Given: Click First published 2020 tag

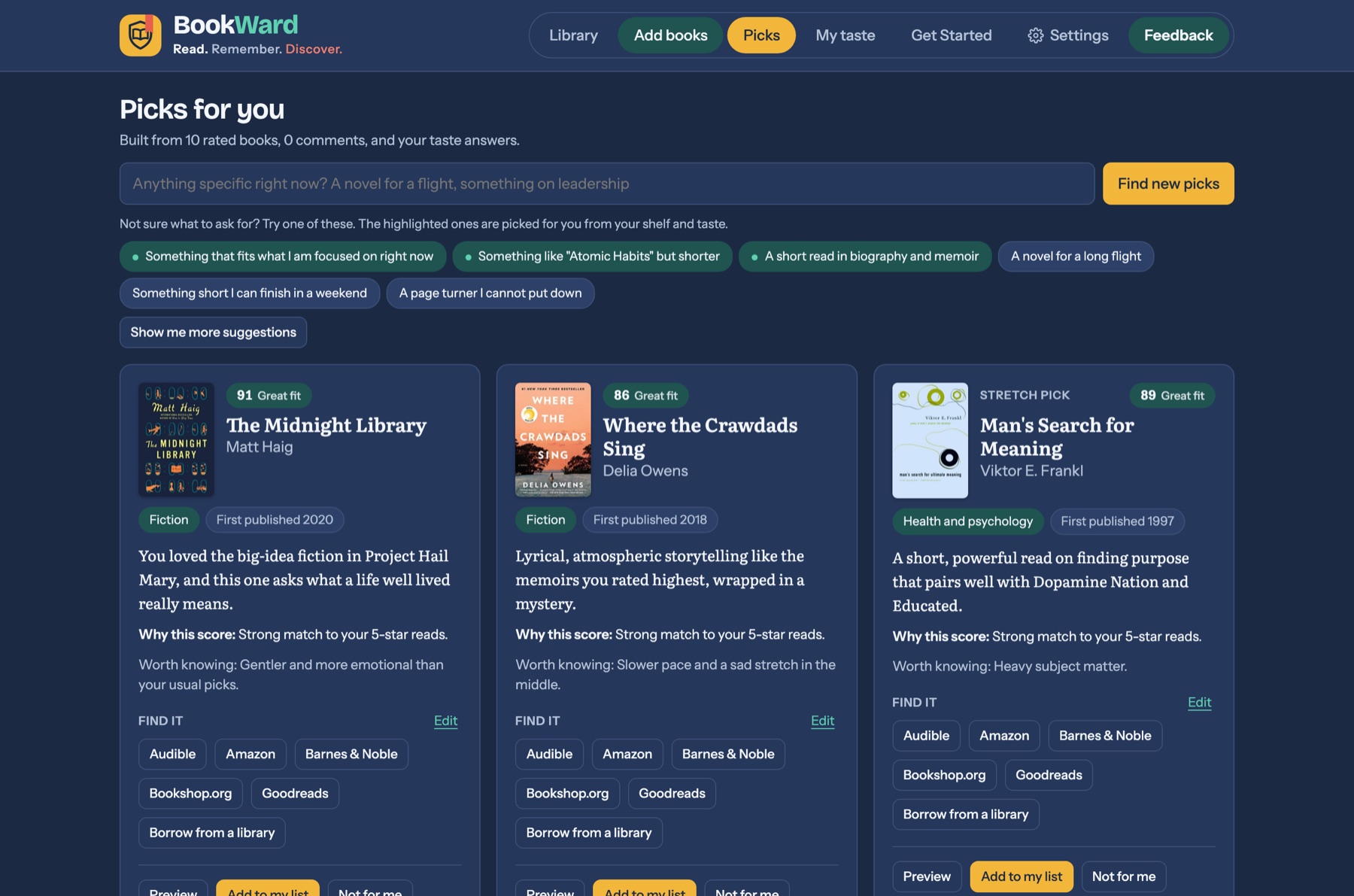Looking at the screenshot, I should click(275, 520).
